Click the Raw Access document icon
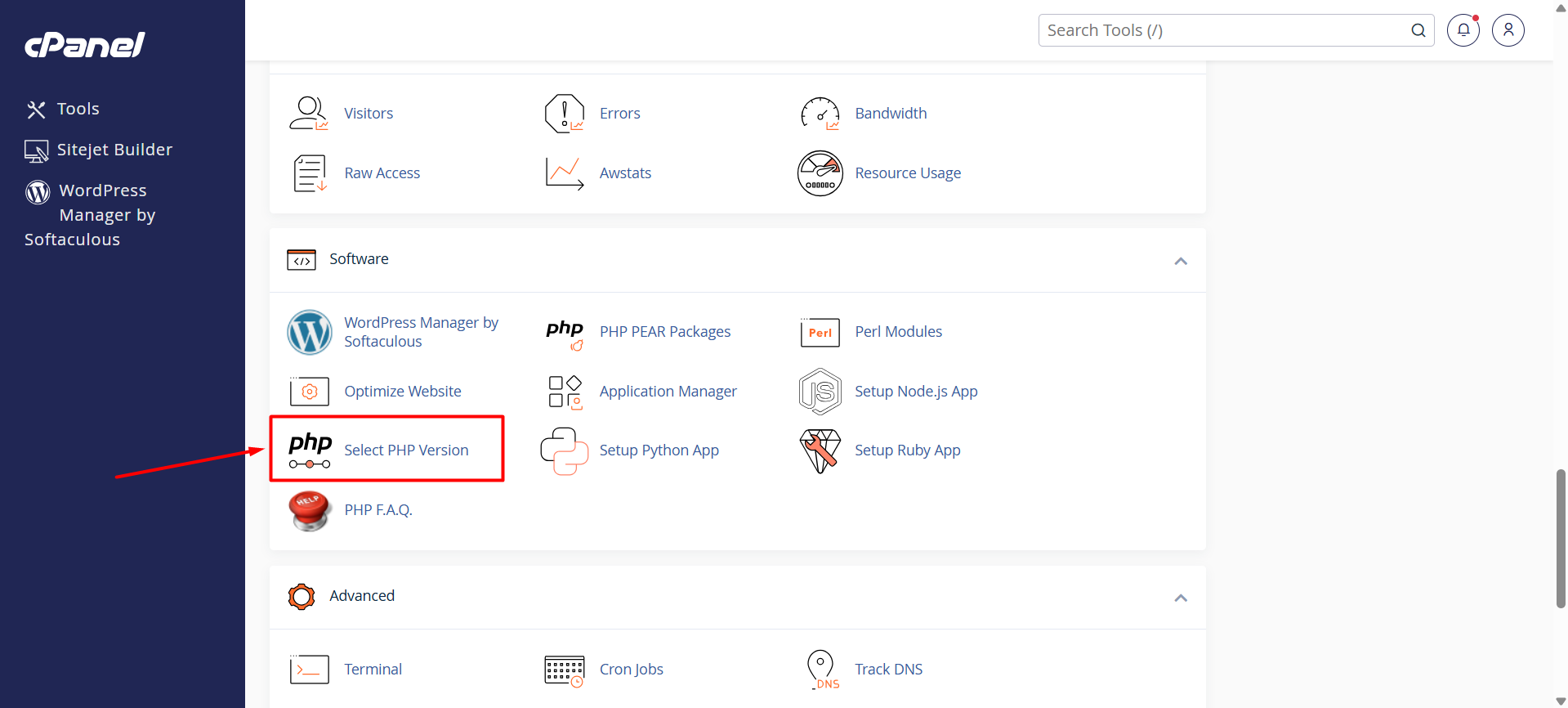 [x=310, y=173]
